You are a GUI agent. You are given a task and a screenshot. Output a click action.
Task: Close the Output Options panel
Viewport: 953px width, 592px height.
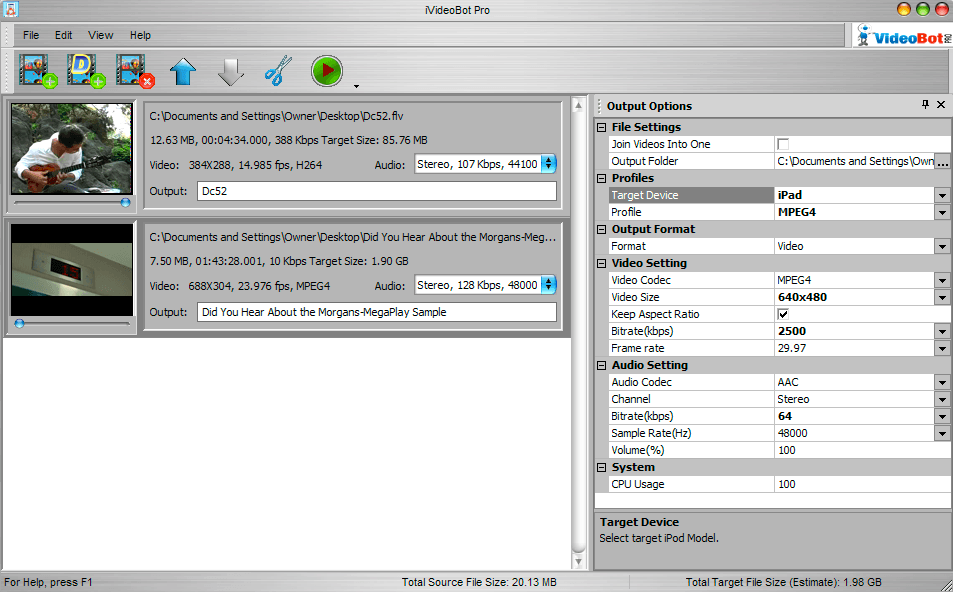941,105
